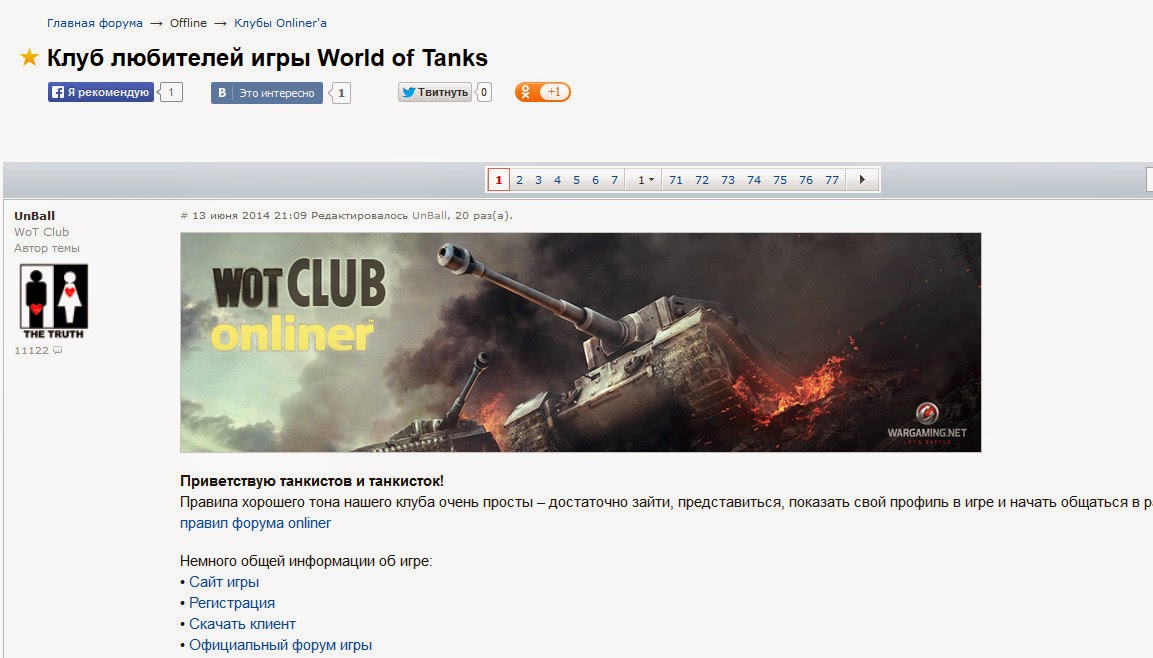Open the VK share counter bubble

[x=340, y=93]
